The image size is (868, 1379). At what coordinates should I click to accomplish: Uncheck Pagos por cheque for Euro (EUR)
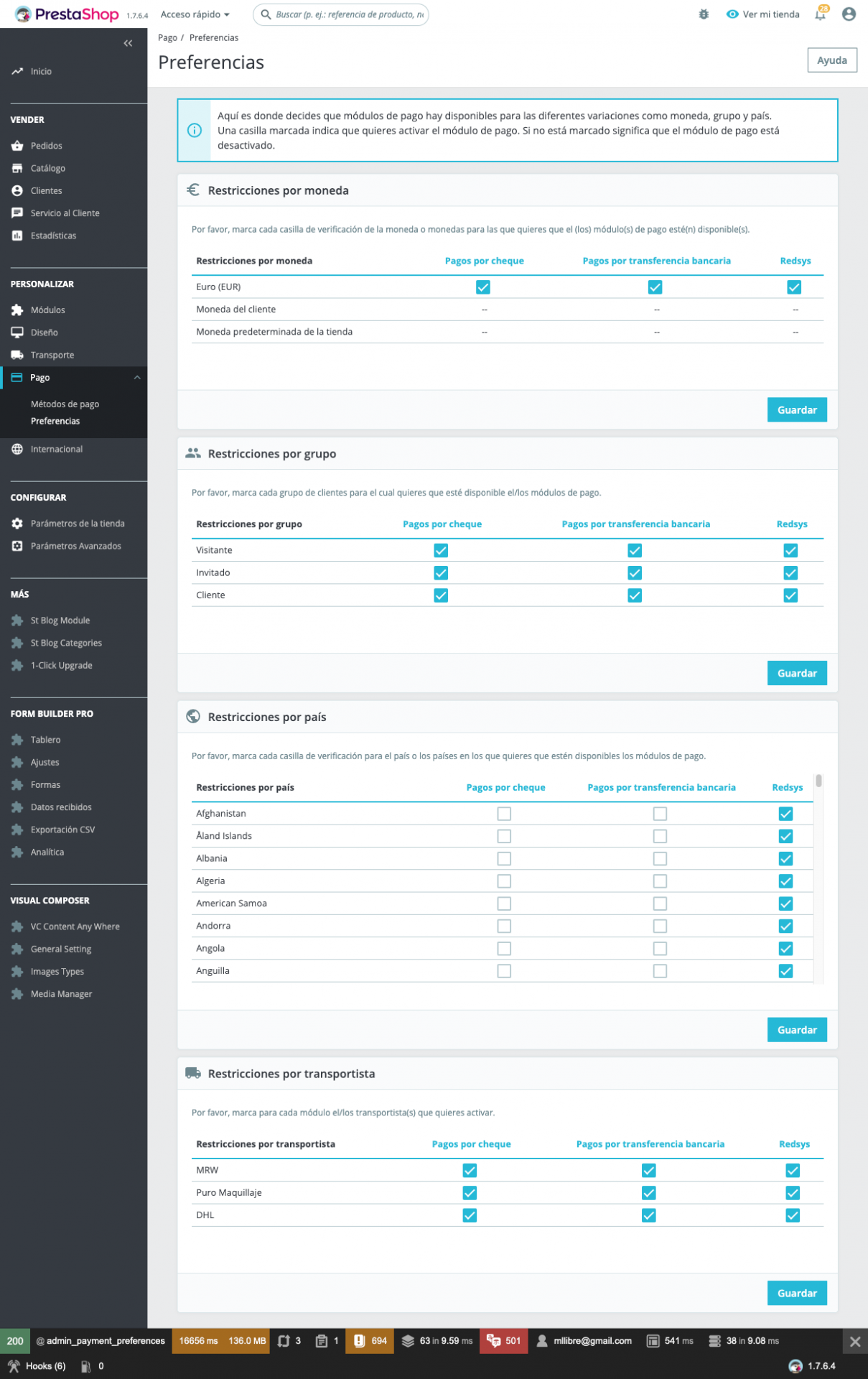coord(483,287)
